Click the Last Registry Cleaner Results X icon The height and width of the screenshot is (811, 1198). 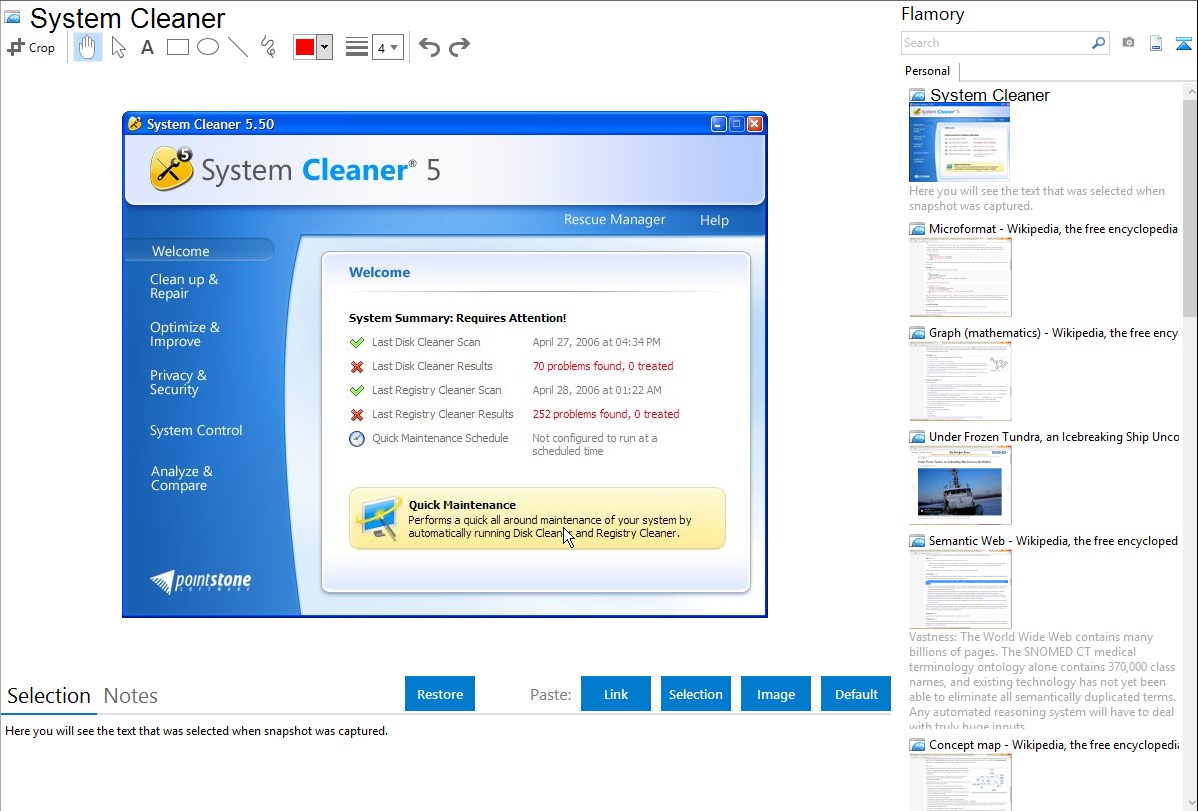point(357,414)
